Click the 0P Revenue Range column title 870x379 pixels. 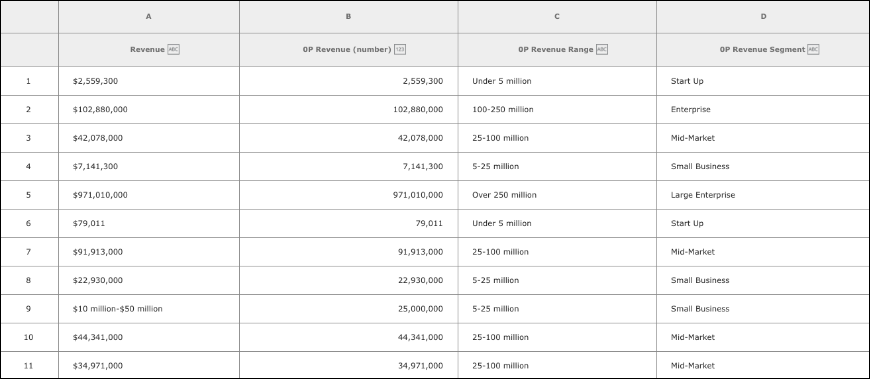click(x=556, y=49)
